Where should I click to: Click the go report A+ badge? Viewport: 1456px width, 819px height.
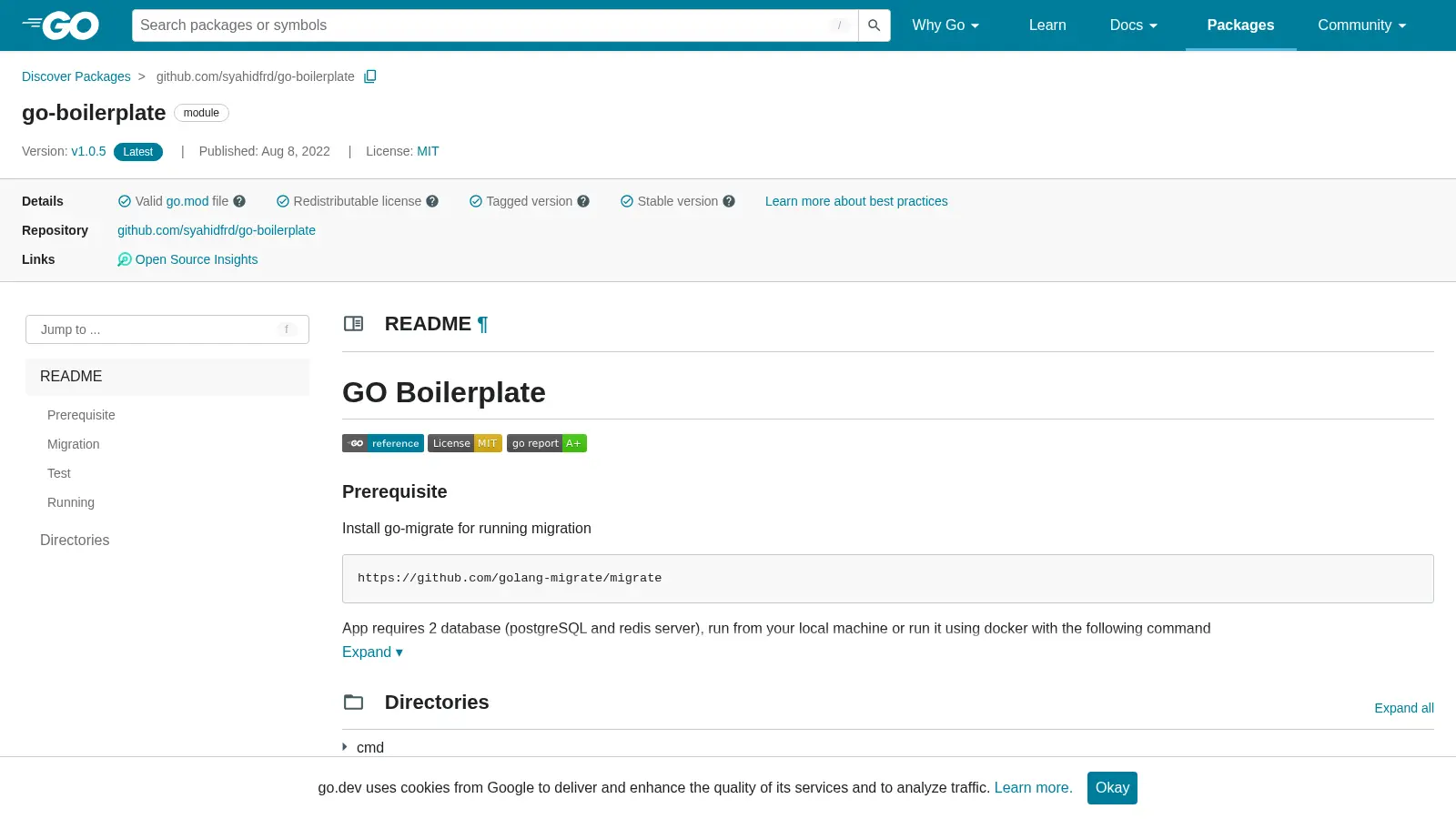pyautogui.click(x=547, y=443)
